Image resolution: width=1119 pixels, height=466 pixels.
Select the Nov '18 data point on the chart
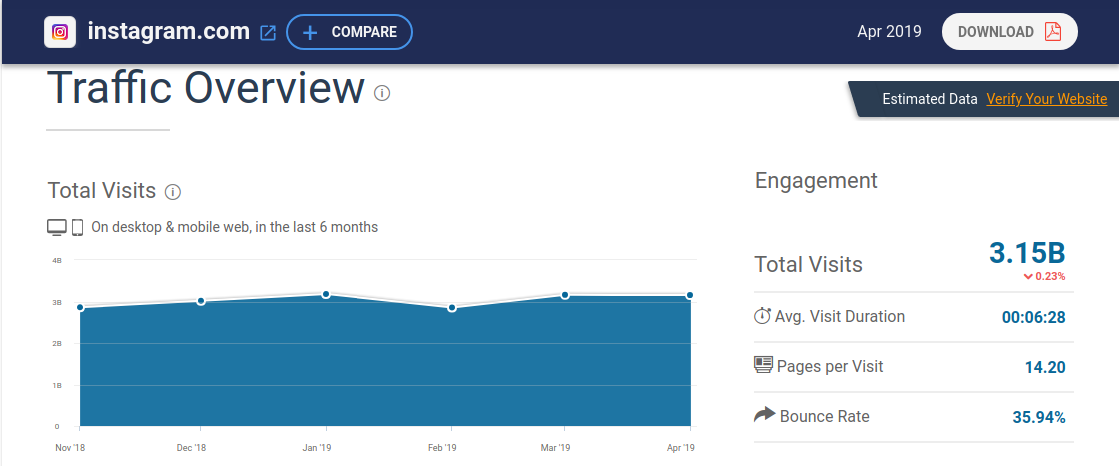[x=80, y=308]
